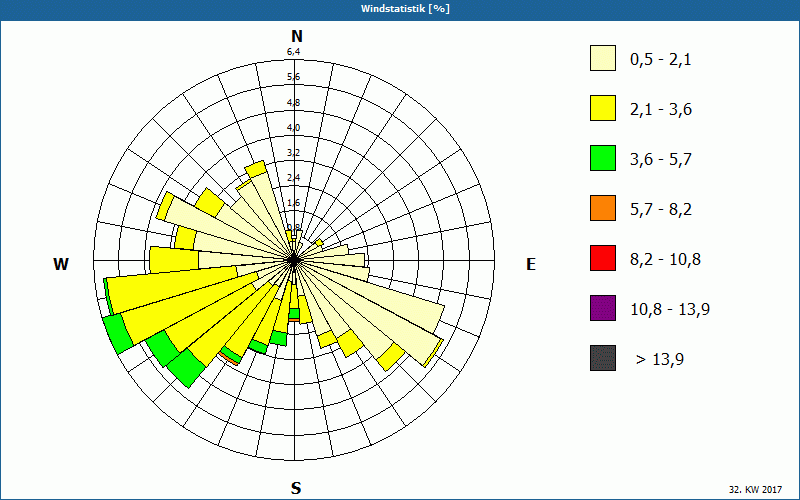
Task: Click the > 13,9 legend text
Action: click(x=660, y=360)
